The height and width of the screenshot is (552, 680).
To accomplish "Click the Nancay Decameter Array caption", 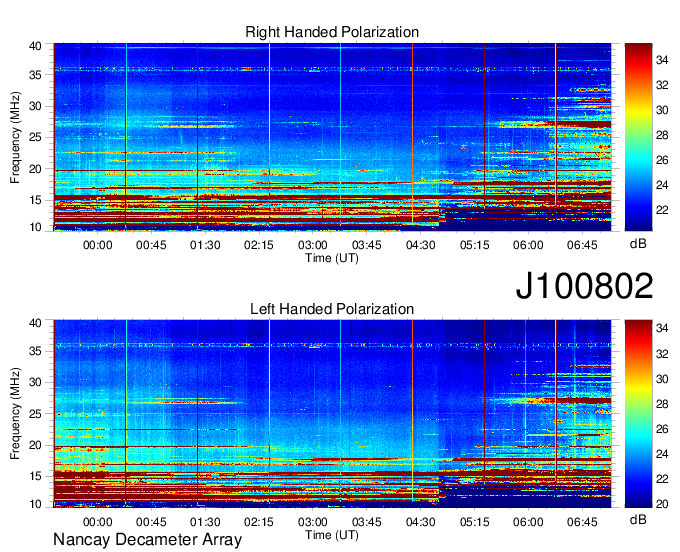I will pos(147,540).
